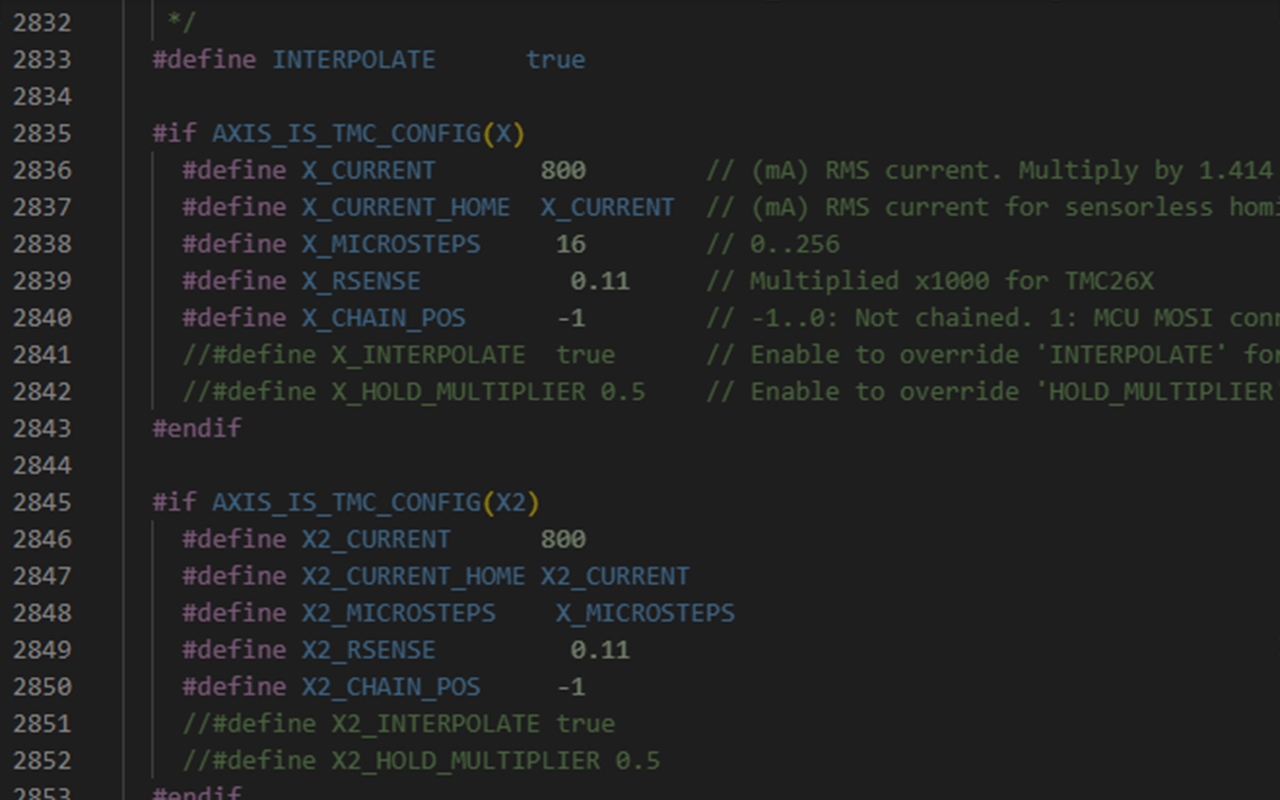Click X_MICROSTEPS reference on line 2848

coord(645,614)
